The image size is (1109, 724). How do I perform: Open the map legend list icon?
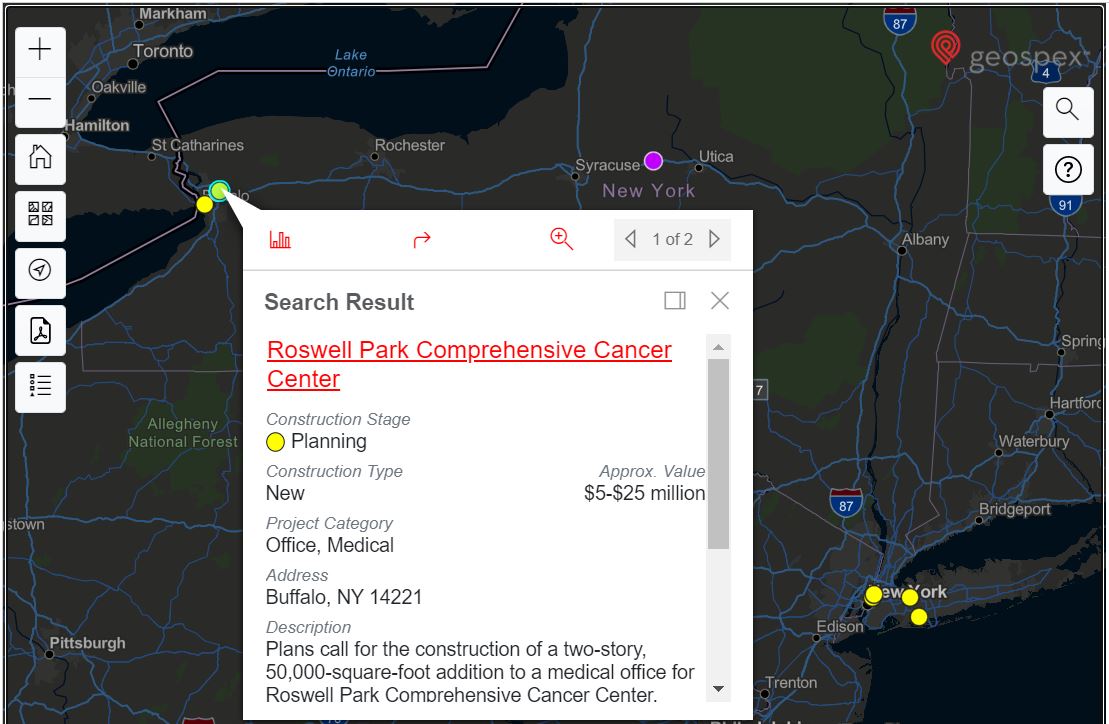(40, 386)
